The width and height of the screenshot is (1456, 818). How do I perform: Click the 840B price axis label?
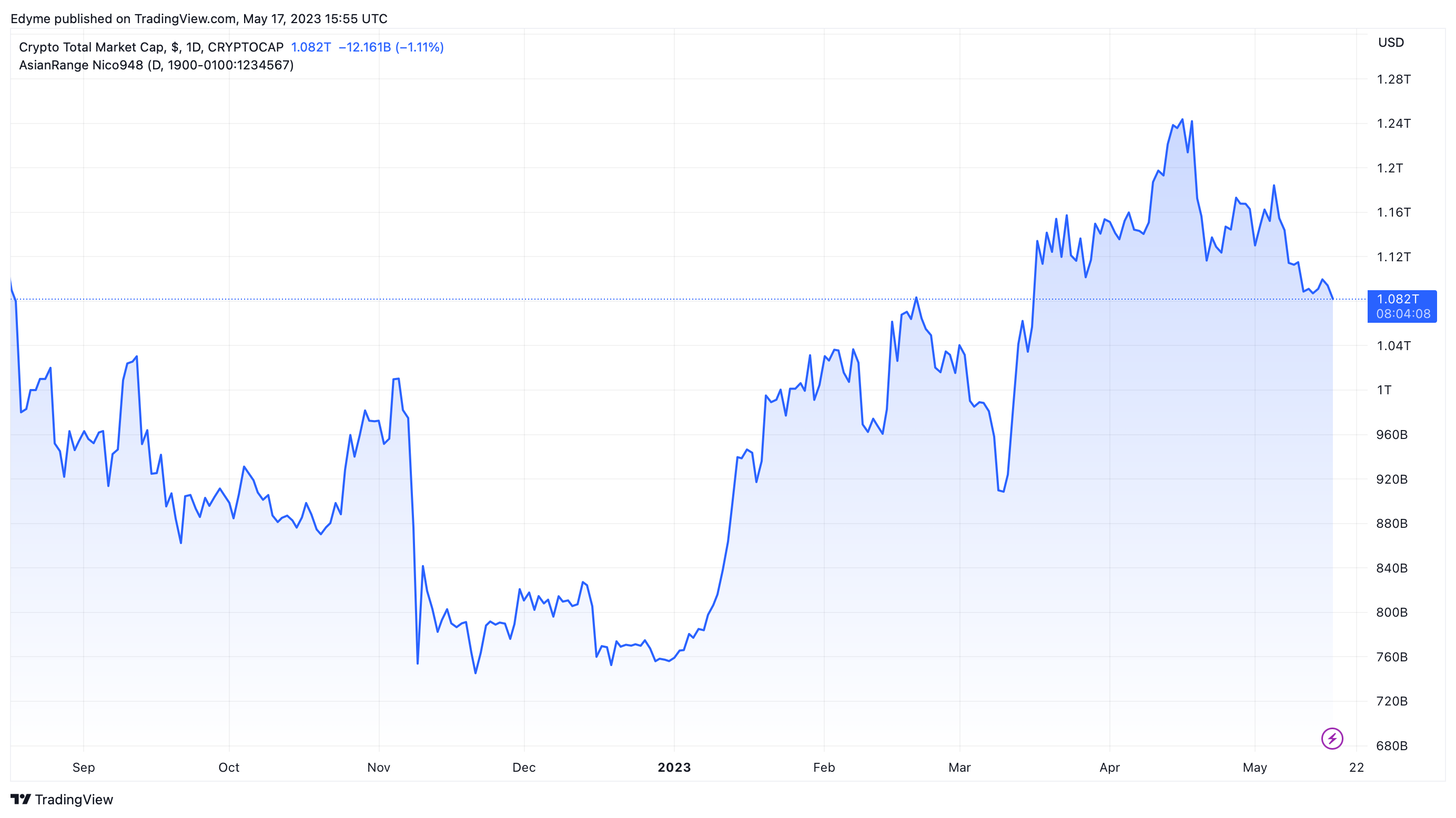1392,568
